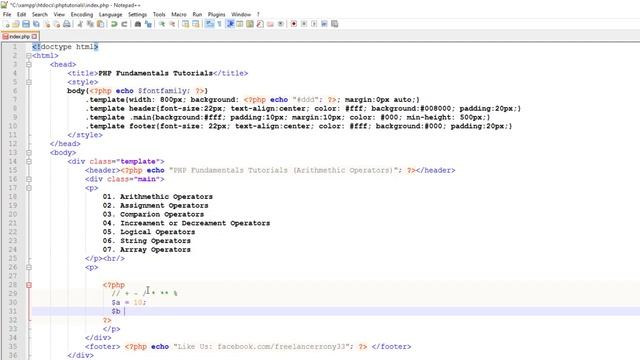Collapse the div class="template" fold marker

click(29, 162)
